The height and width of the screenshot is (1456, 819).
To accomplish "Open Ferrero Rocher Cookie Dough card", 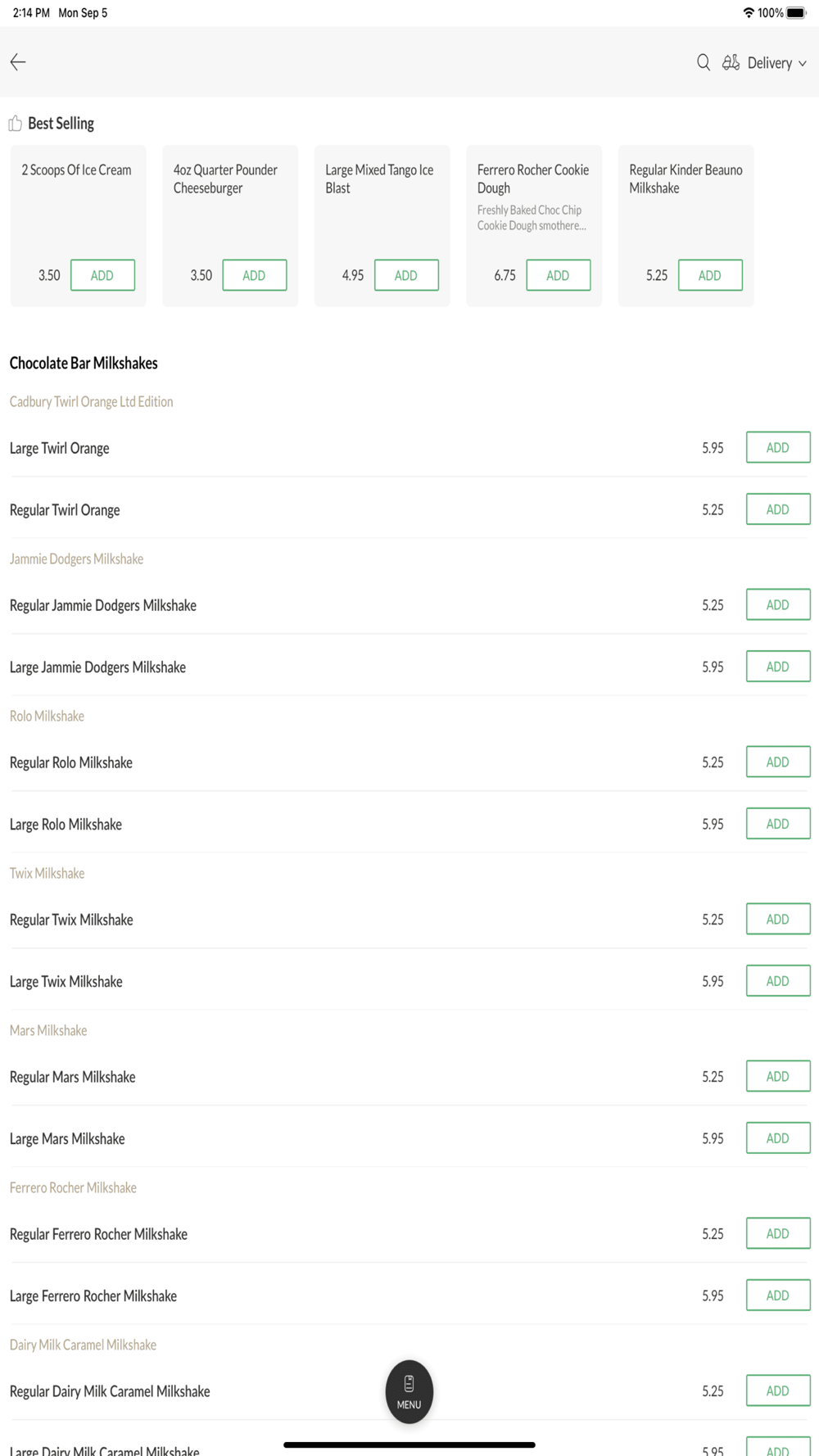I will [533, 197].
